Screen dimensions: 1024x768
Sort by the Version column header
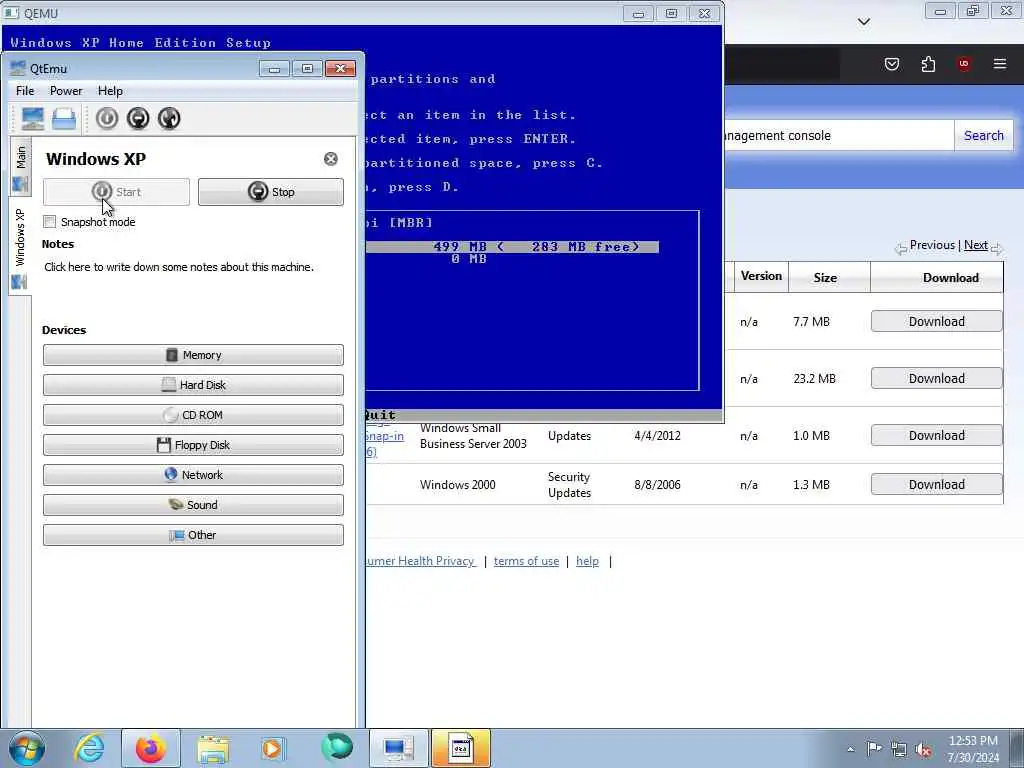(761, 276)
